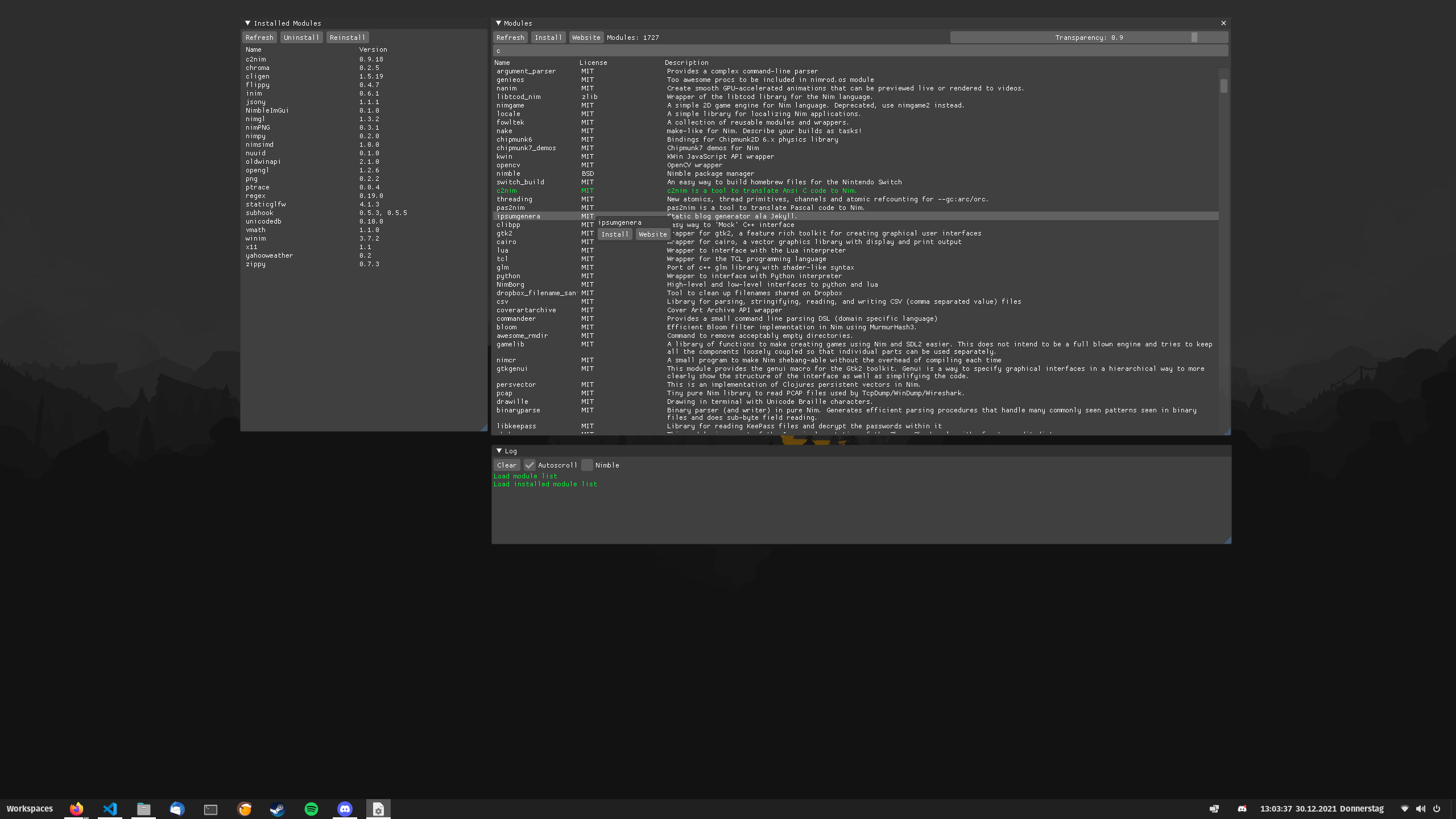
Task: Collapse the Modules panel triangle
Action: 499,23
